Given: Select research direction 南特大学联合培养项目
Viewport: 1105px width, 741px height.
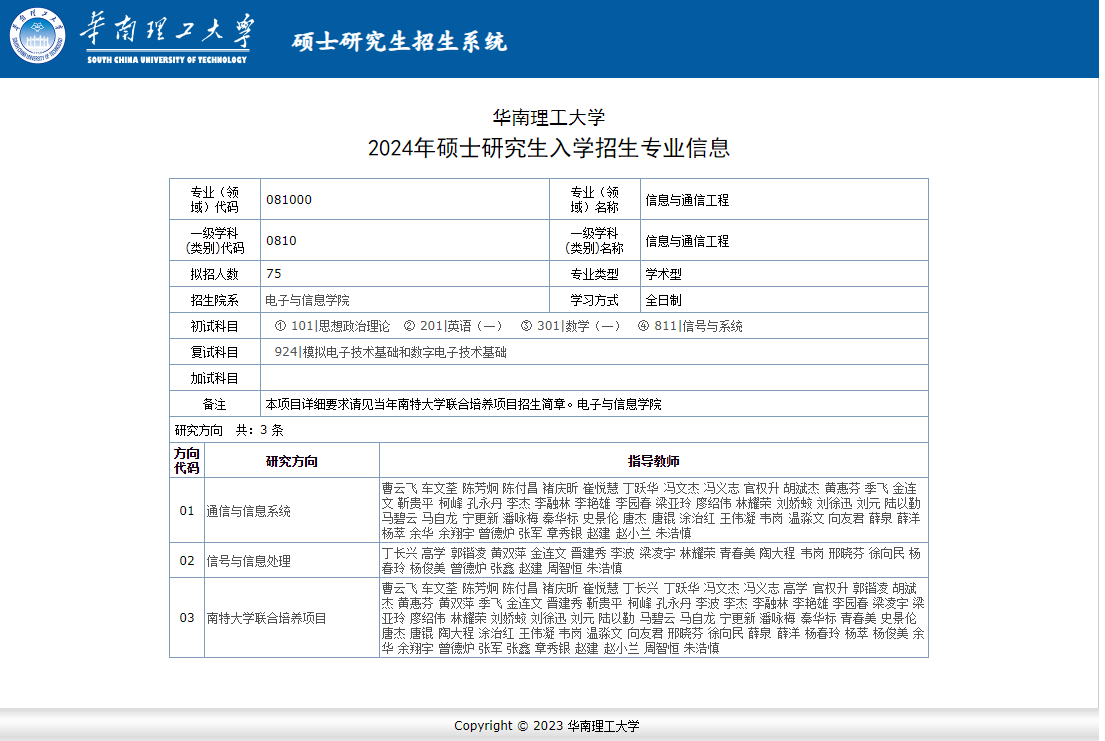Looking at the screenshot, I should [x=266, y=618].
